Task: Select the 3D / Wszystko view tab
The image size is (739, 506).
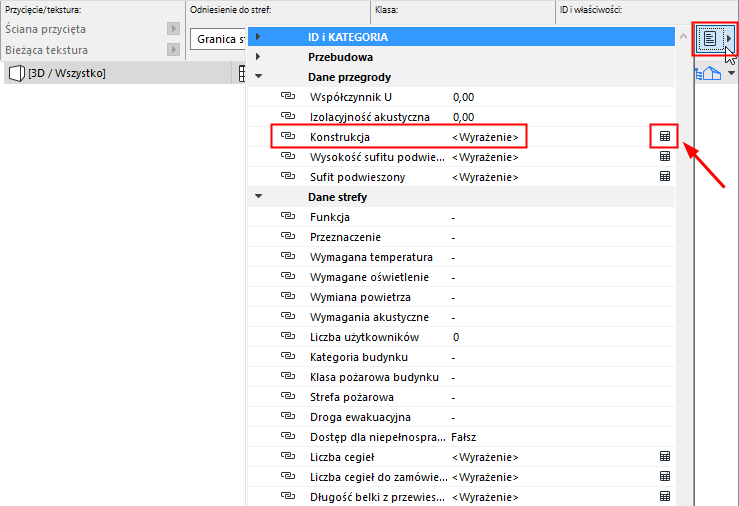Action: coord(118,73)
